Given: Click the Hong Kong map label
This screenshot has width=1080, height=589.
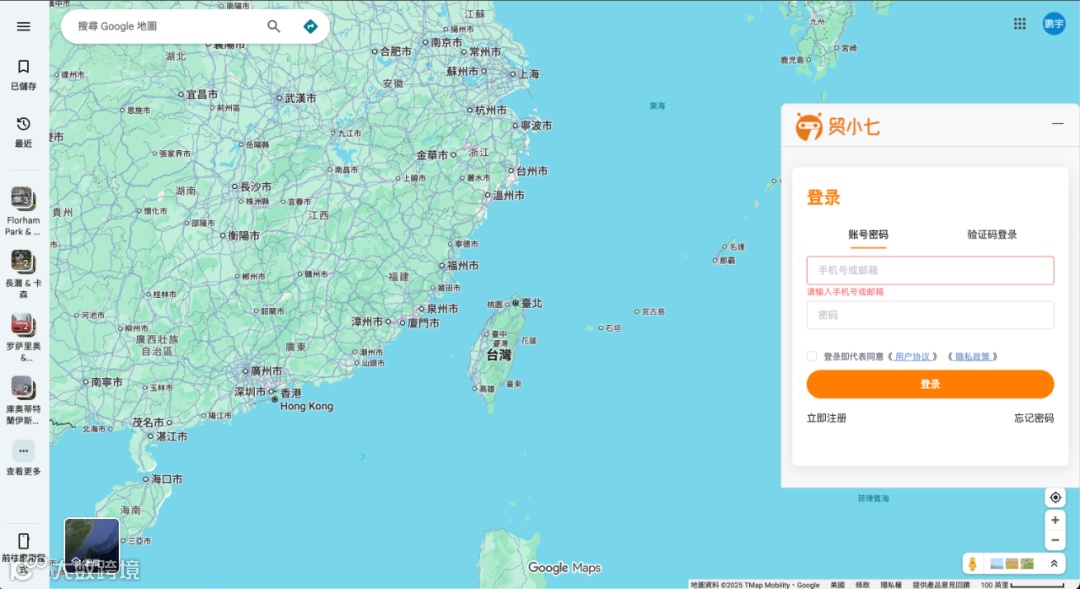Looking at the screenshot, I should [307, 406].
